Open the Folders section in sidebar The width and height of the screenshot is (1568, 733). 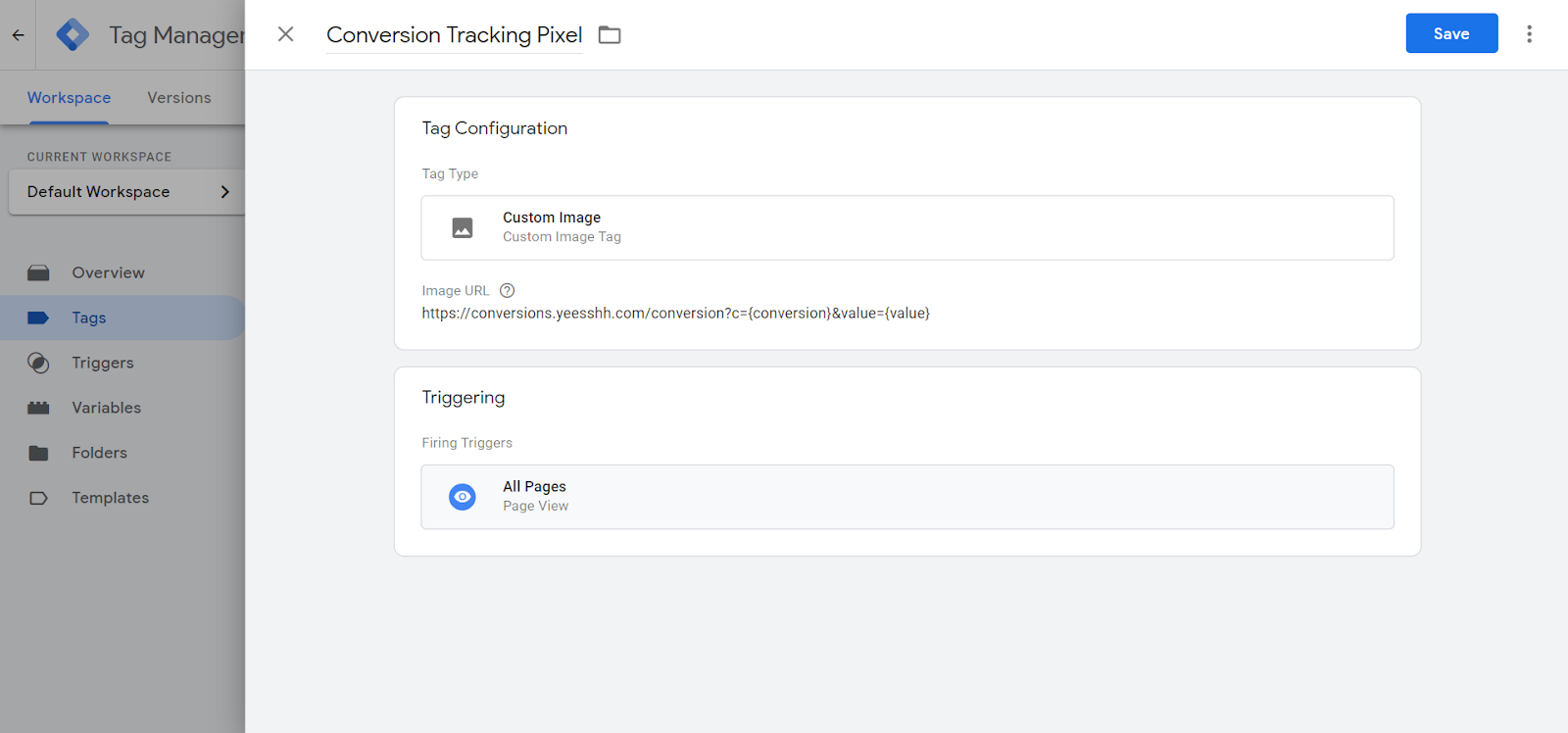[x=99, y=453]
